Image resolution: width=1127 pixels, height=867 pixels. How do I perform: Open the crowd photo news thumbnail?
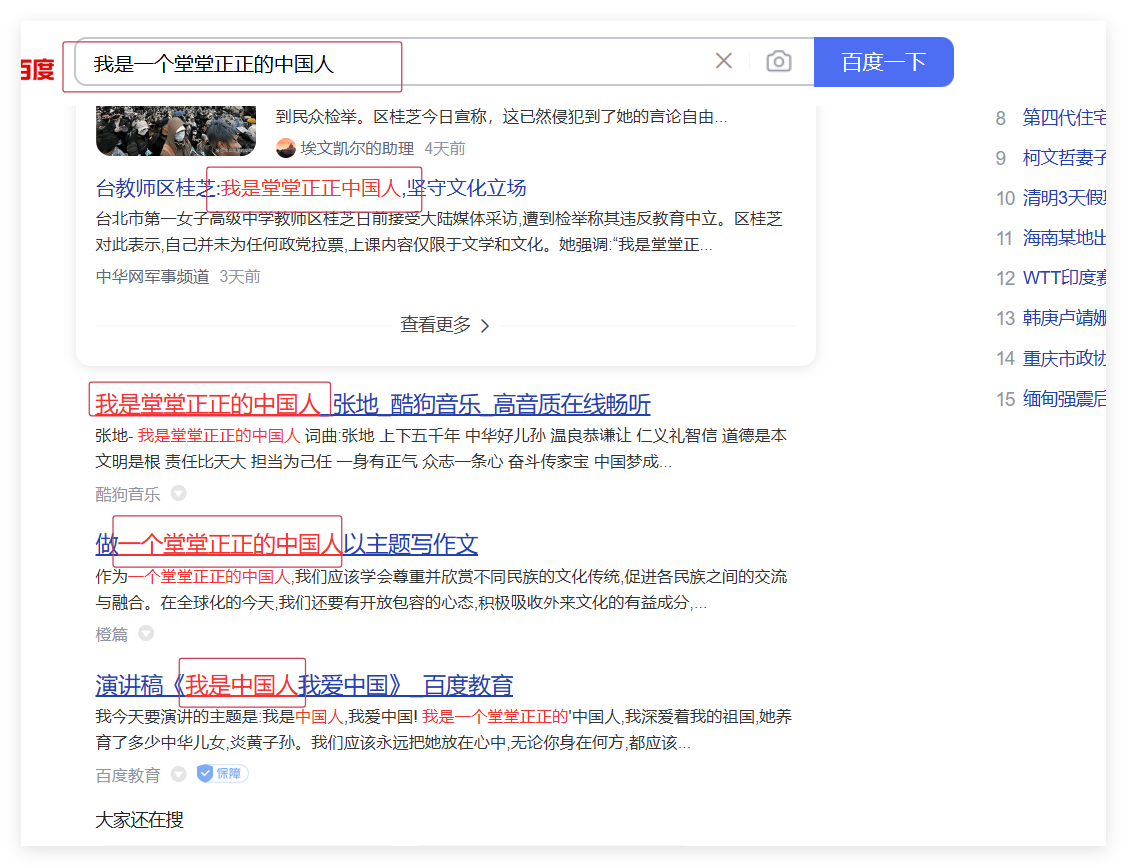coord(175,130)
